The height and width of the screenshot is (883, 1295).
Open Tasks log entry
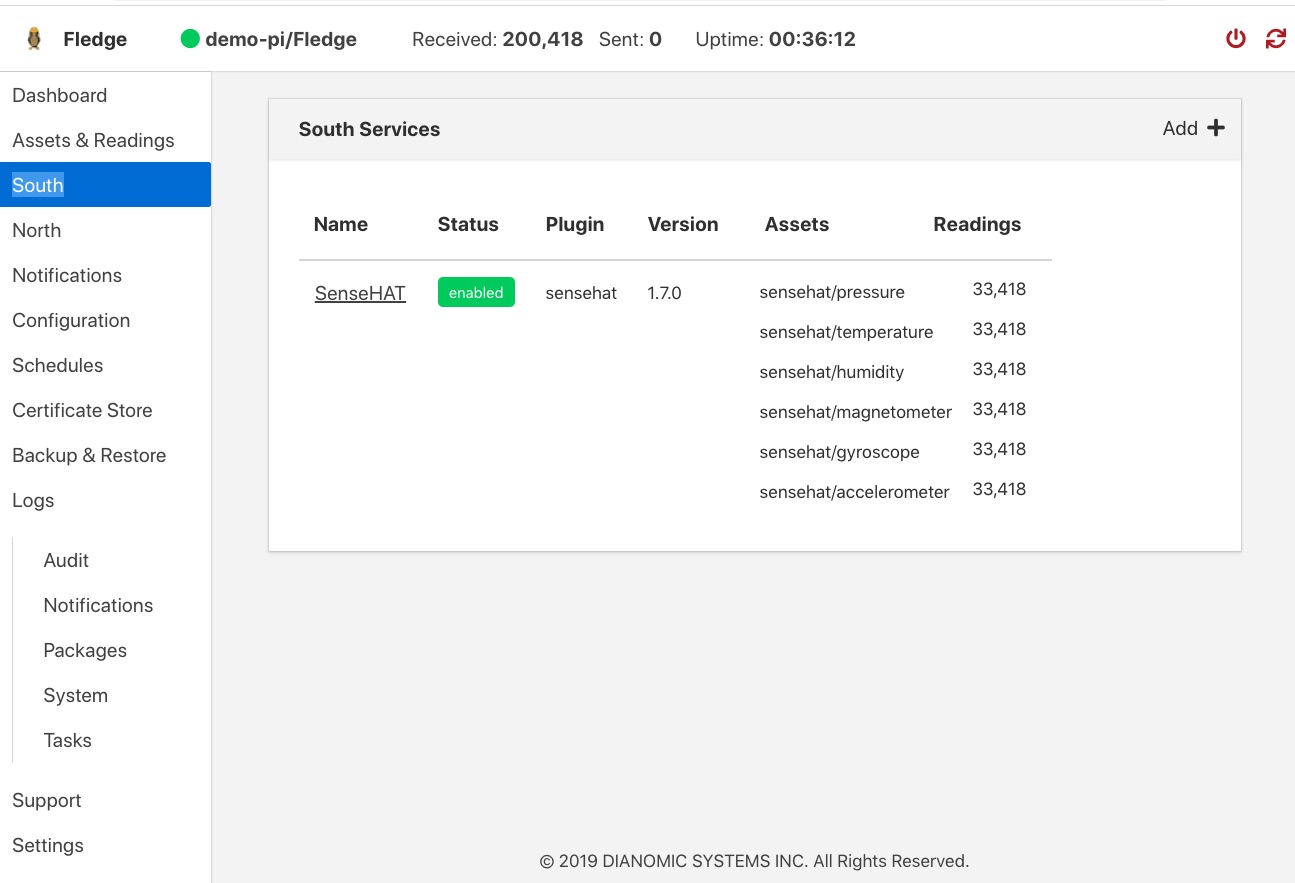click(x=67, y=740)
